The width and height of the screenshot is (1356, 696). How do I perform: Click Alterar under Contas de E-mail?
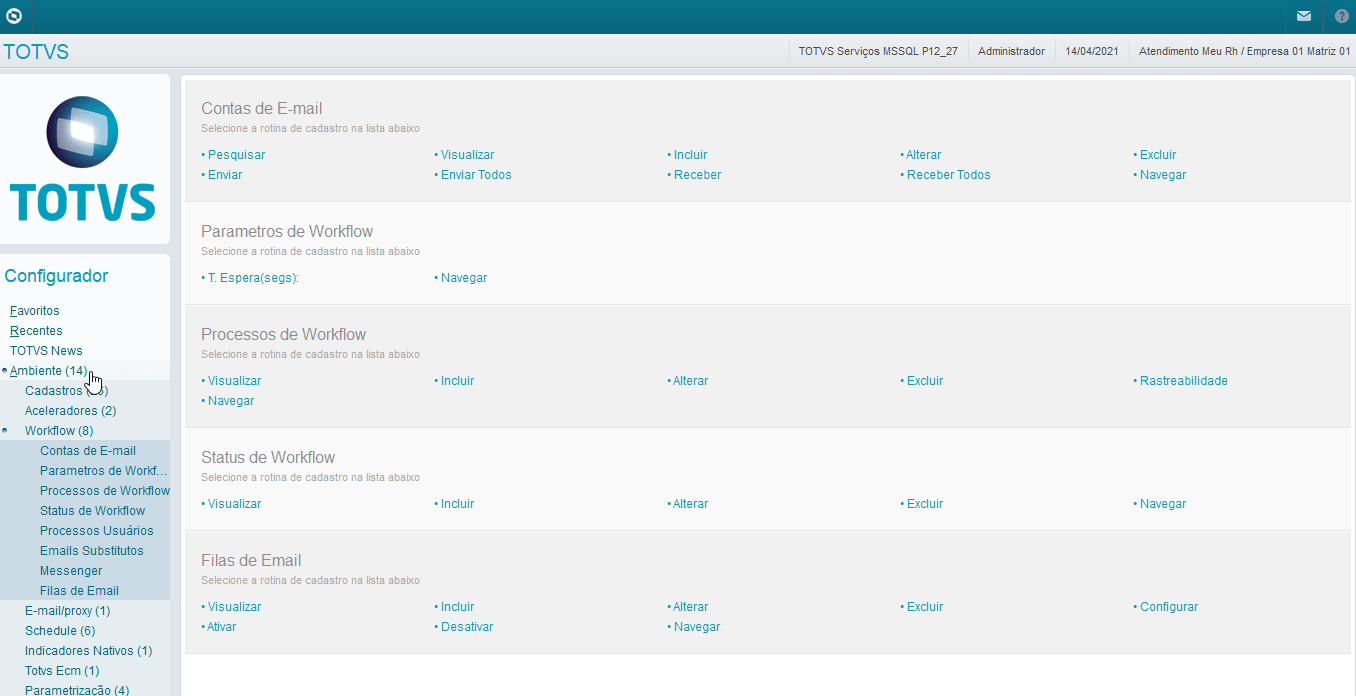click(x=924, y=155)
